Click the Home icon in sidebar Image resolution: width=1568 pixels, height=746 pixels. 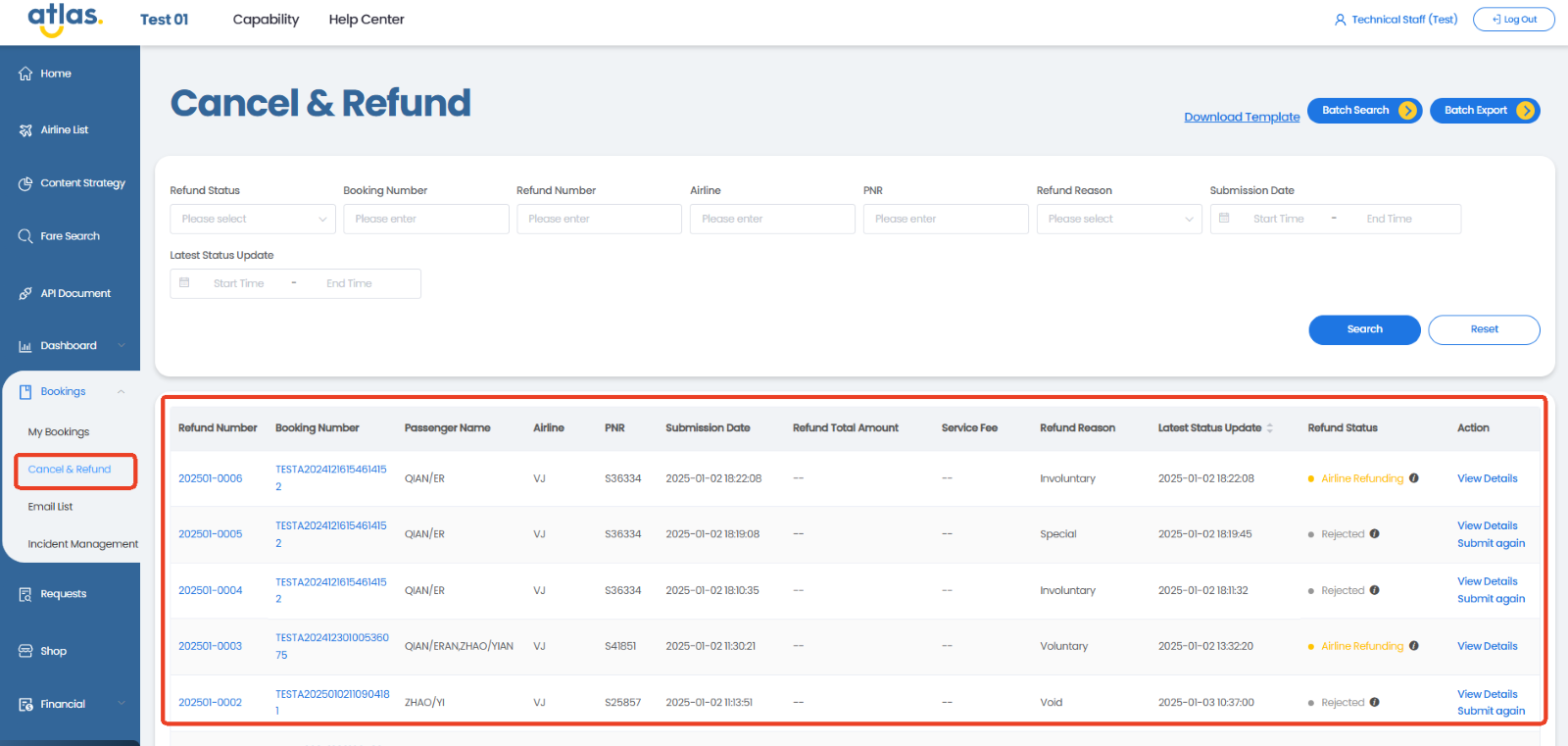point(25,74)
